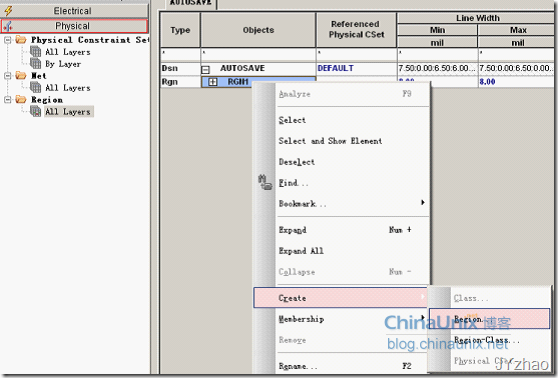Image resolution: width=558 pixels, height=378 pixels.
Task: Select spreadsheet icon for By Layer
Action: point(36,63)
